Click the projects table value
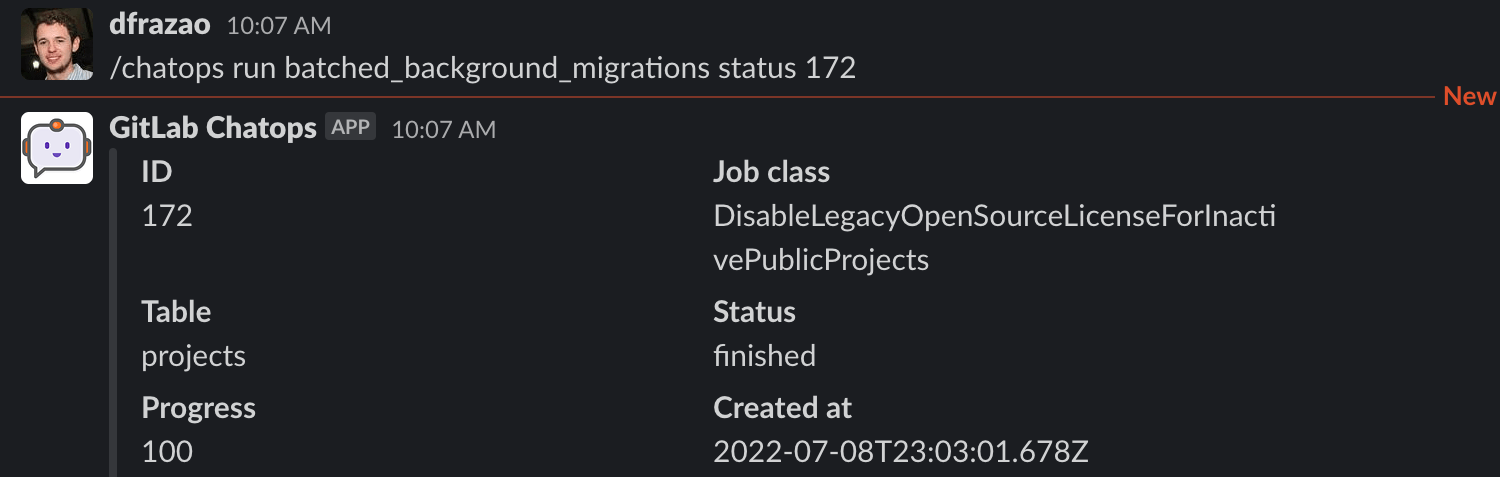This screenshot has height=477, width=1500. click(193, 356)
